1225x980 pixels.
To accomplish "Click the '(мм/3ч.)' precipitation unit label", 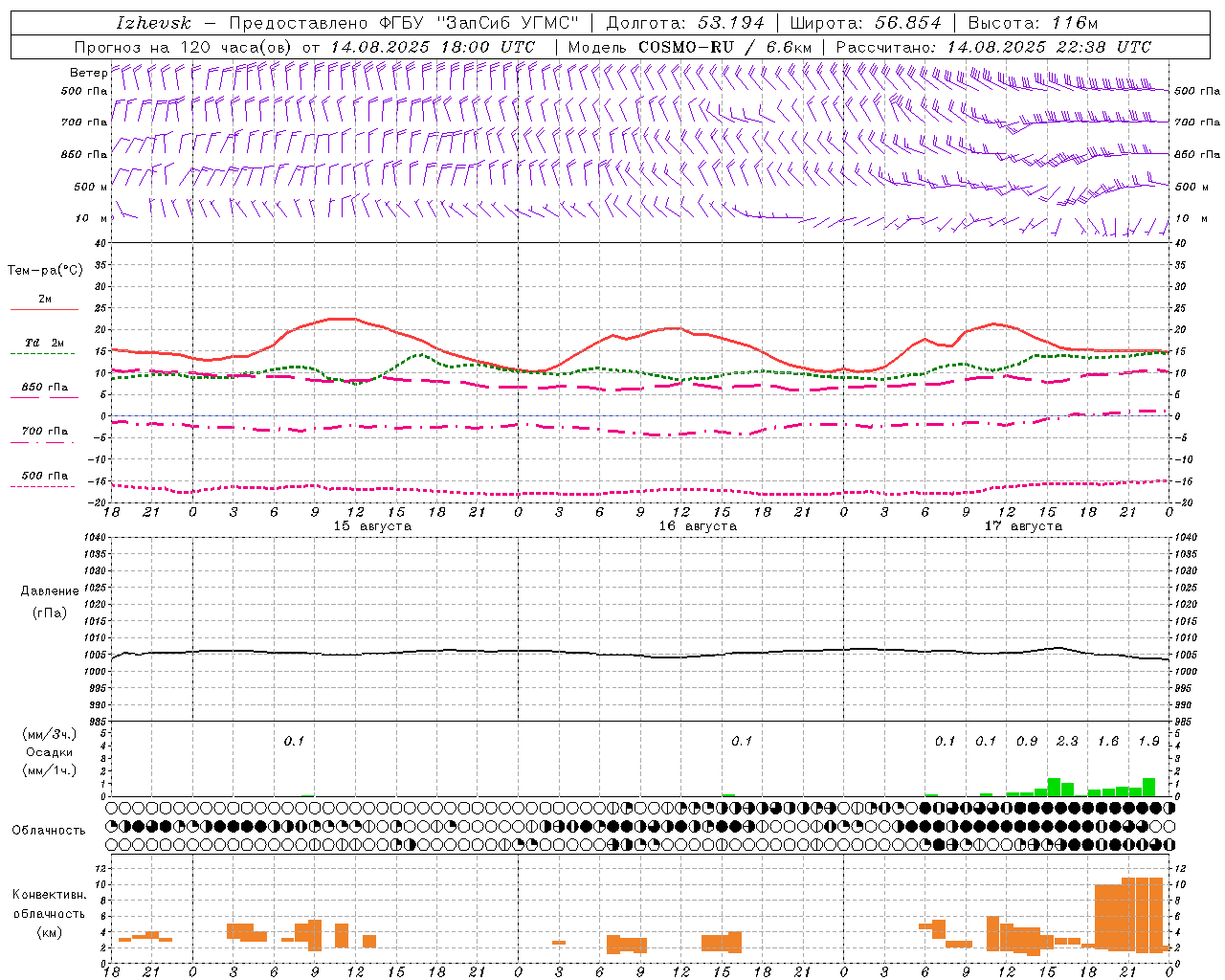I will (50, 734).
